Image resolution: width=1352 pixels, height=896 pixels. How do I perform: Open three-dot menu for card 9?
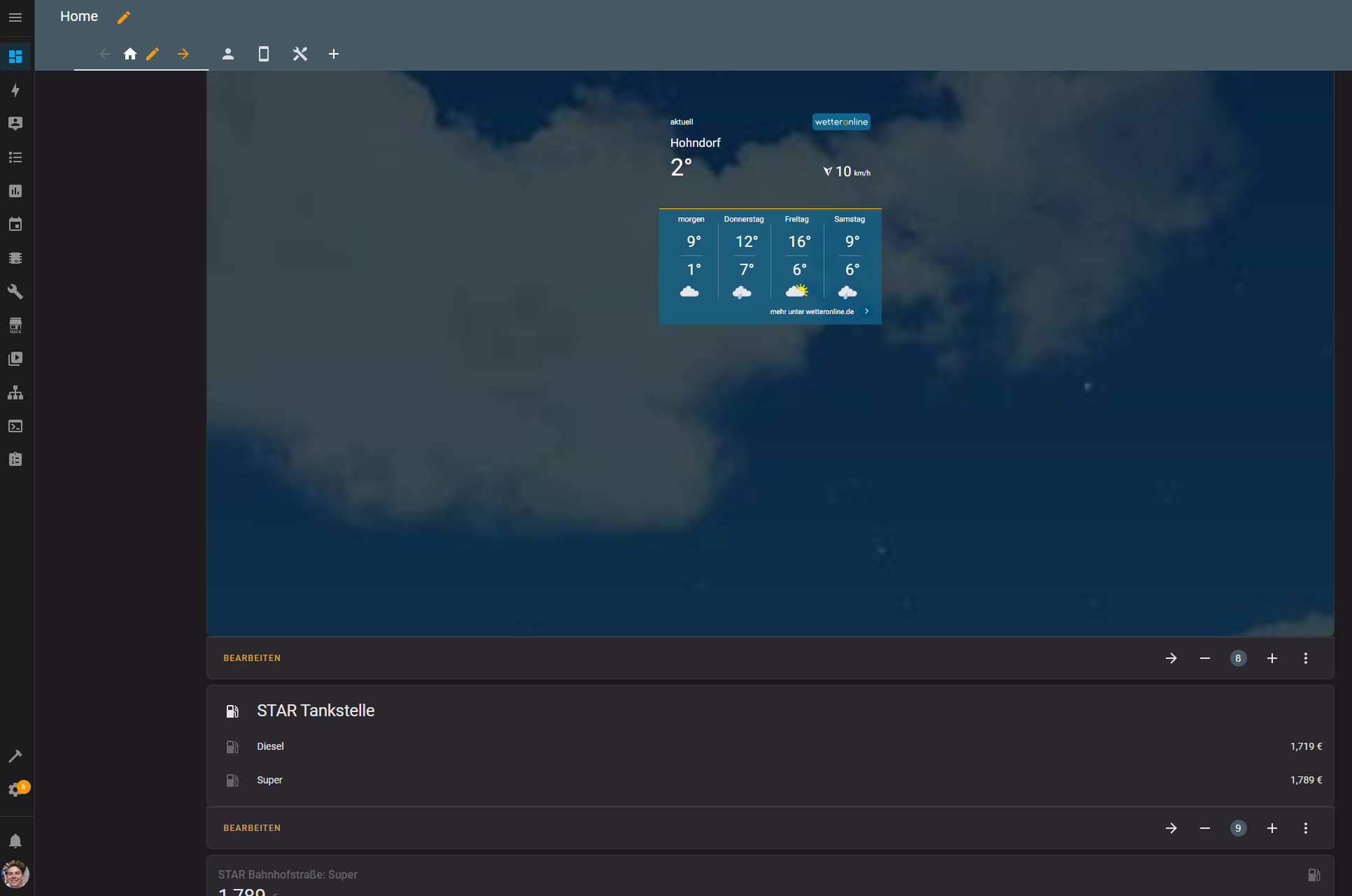pyautogui.click(x=1305, y=828)
